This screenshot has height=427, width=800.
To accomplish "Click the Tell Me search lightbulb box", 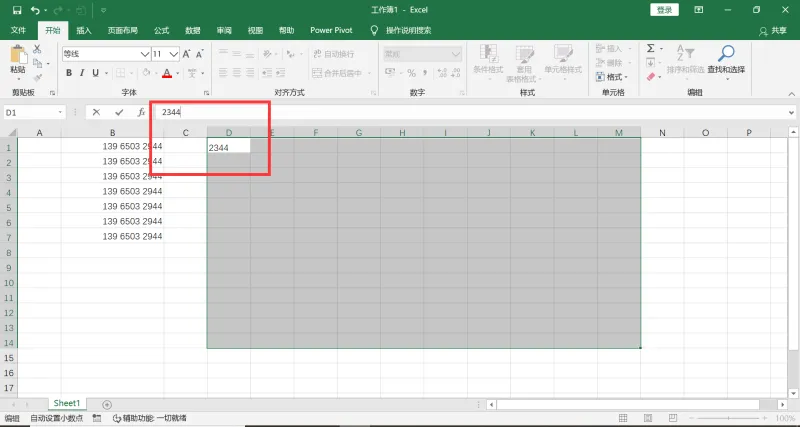I will [x=401, y=31].
